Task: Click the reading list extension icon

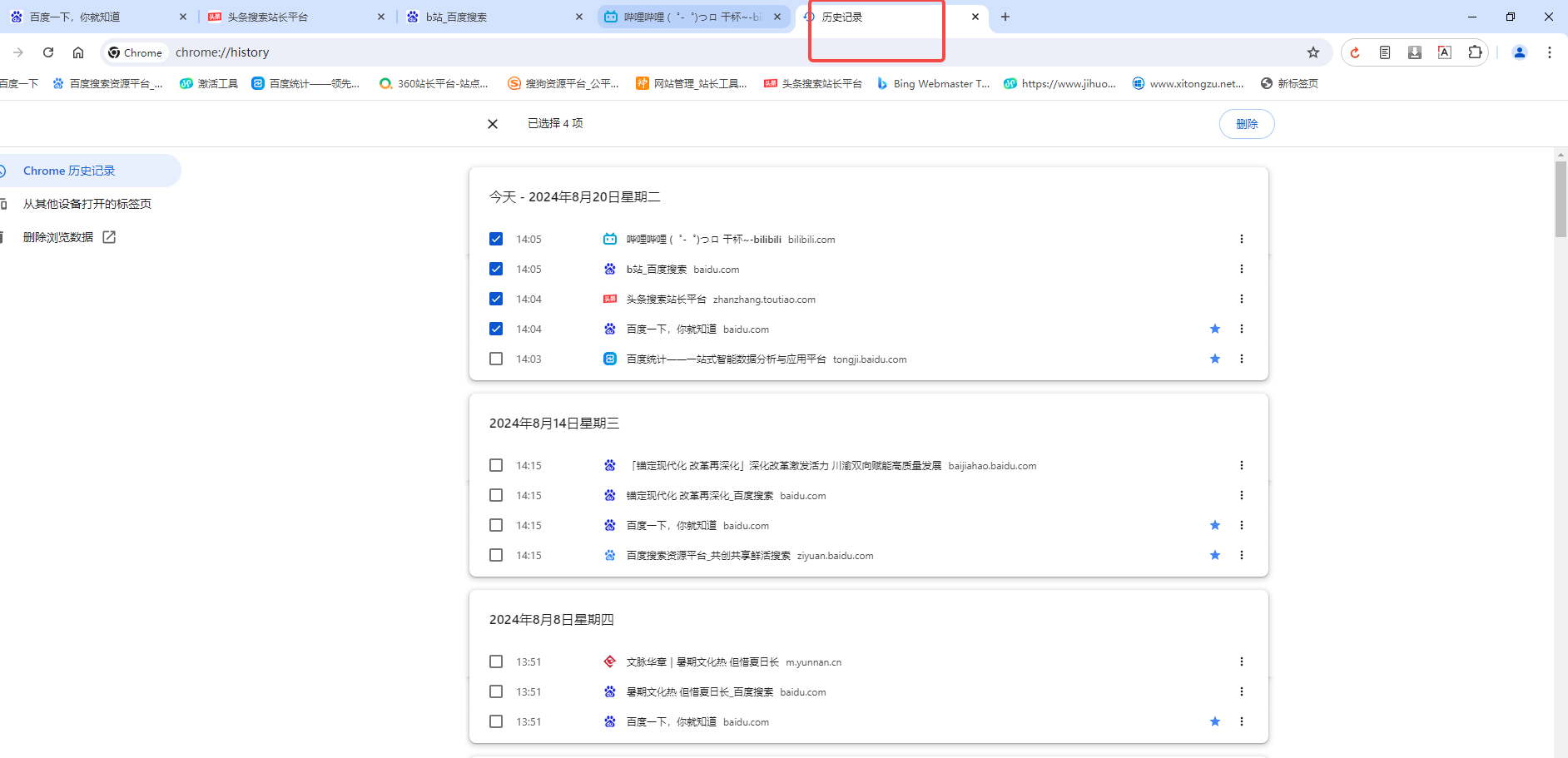Action: [1385, 52]
